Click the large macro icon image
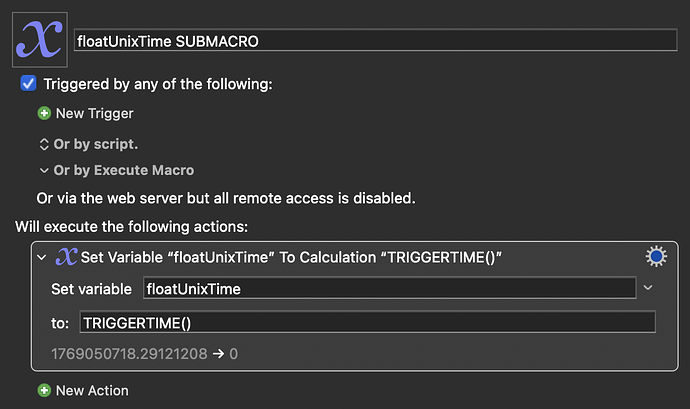The height and width of the screenshot is (409, 690). (x=39, y=40)
